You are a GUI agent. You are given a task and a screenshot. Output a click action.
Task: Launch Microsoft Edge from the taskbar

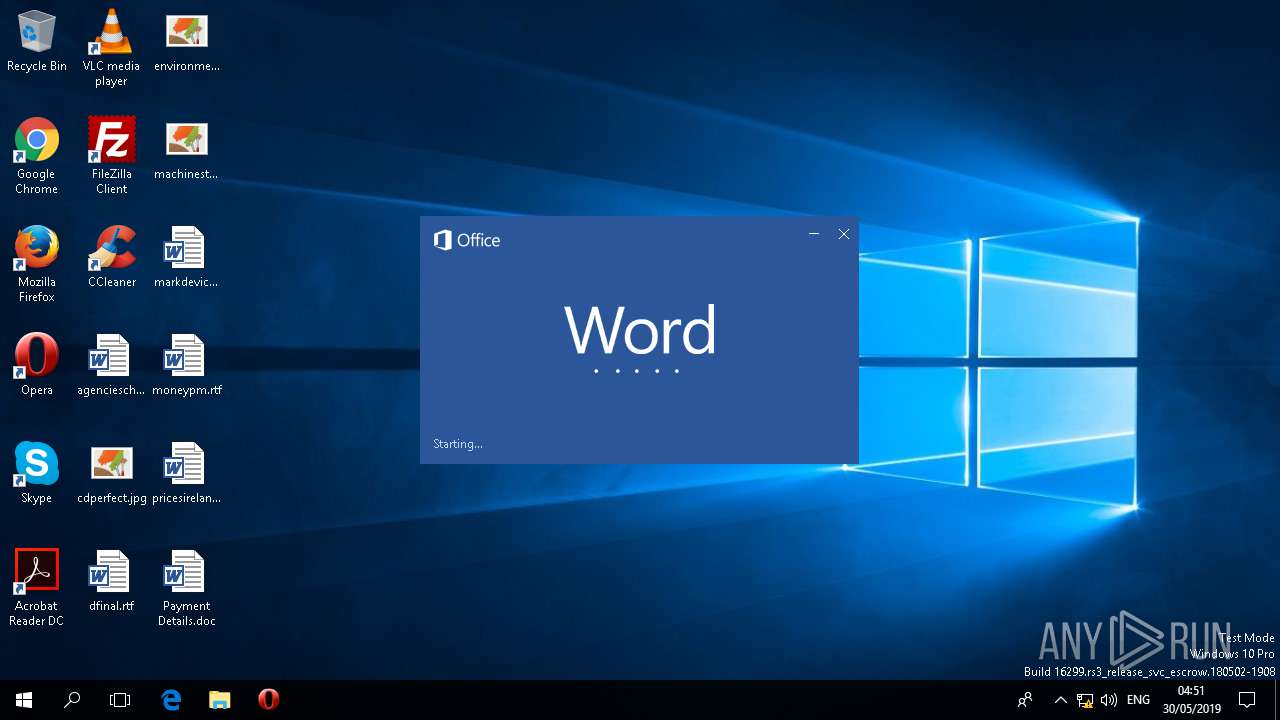(171, 700)
